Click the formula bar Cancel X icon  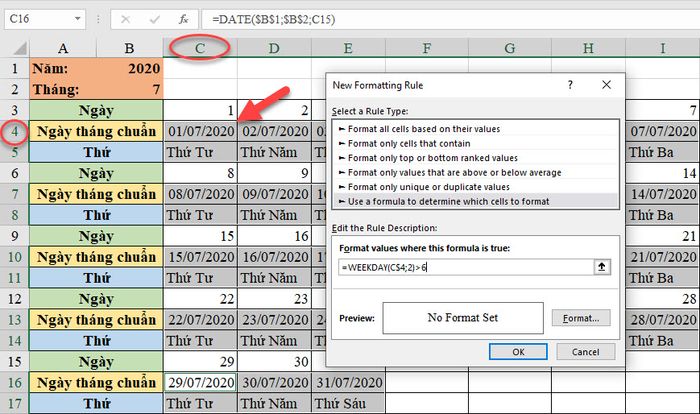click(125, 19)
